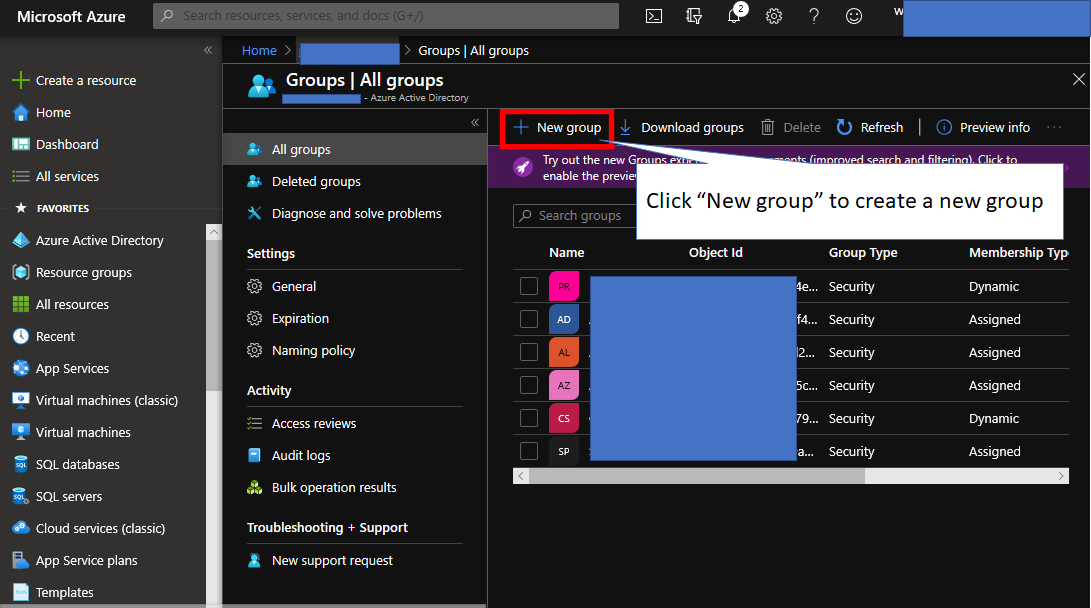Click the Recent clock icon
Viewport: 1091px width, 608px height.
pyautogui.click(x=21, y=336)
